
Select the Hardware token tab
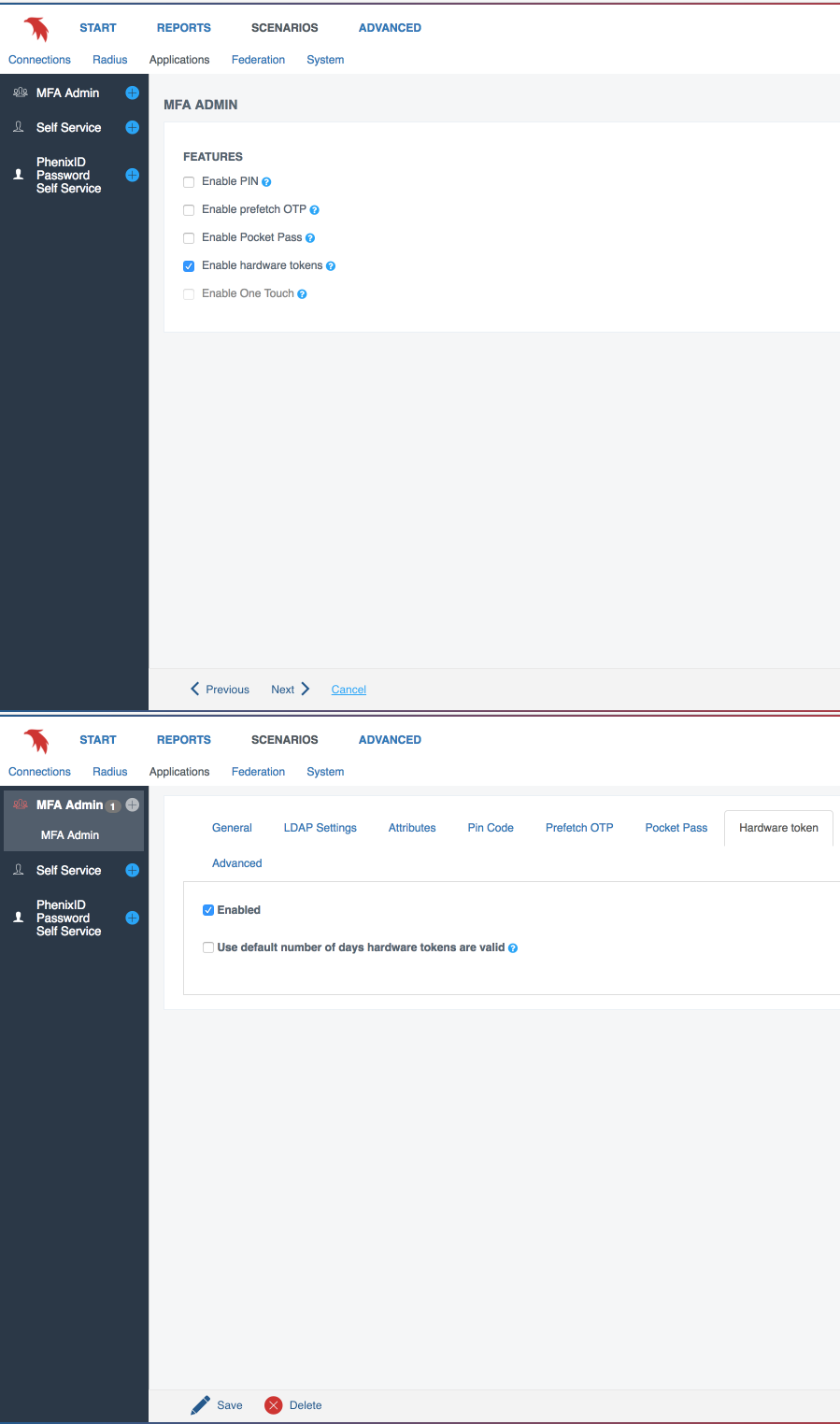point(778,828)
